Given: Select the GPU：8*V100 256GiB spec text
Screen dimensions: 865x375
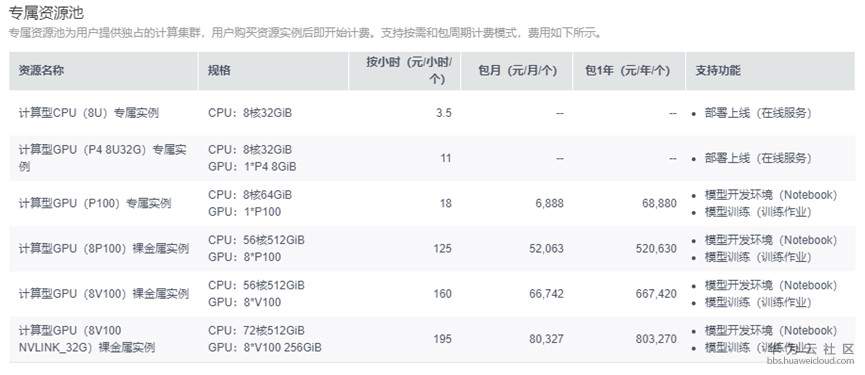Looking at the screenshot, I should click(265, 347).
